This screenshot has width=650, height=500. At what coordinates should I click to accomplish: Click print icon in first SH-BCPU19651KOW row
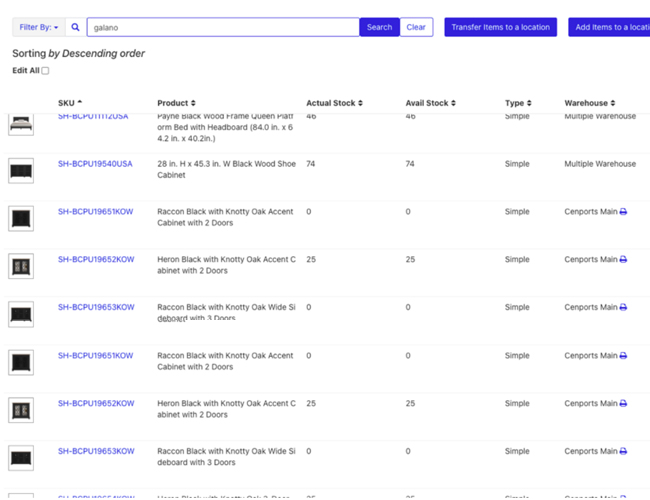click(x=623, y=212)
